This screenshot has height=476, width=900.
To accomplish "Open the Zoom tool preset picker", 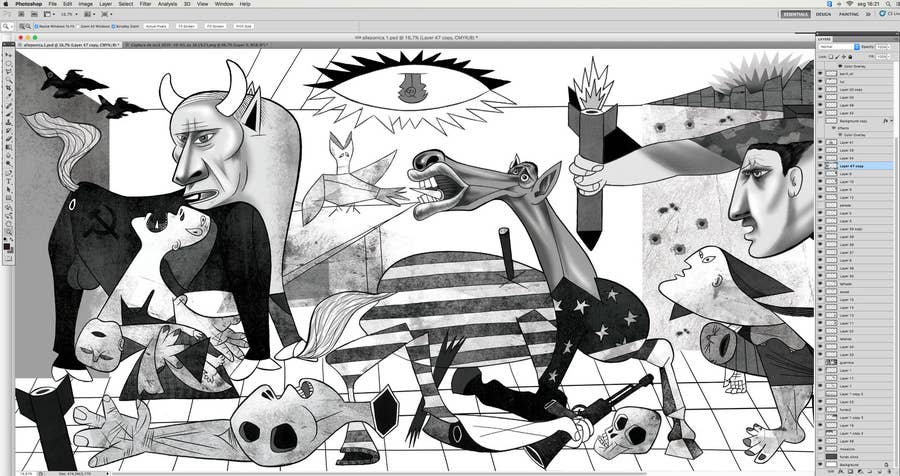I will (x=7, y=26).
